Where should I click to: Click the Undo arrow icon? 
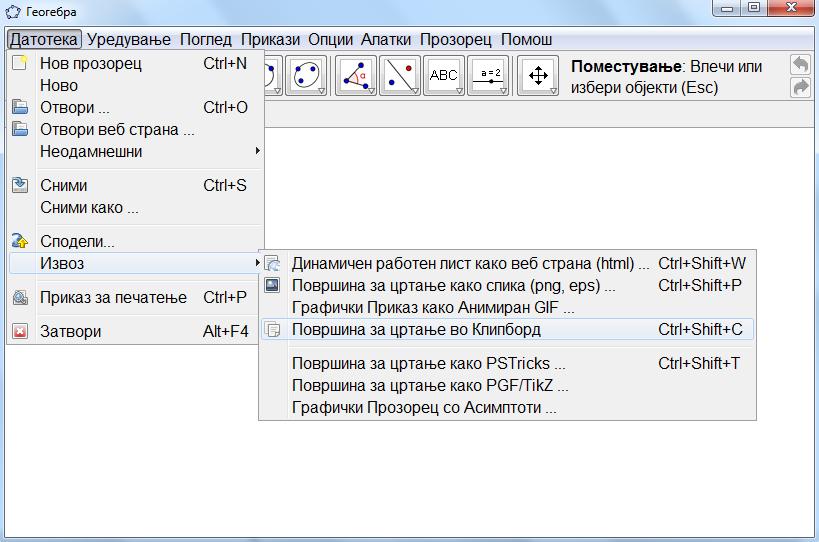(x=800, y=65)
